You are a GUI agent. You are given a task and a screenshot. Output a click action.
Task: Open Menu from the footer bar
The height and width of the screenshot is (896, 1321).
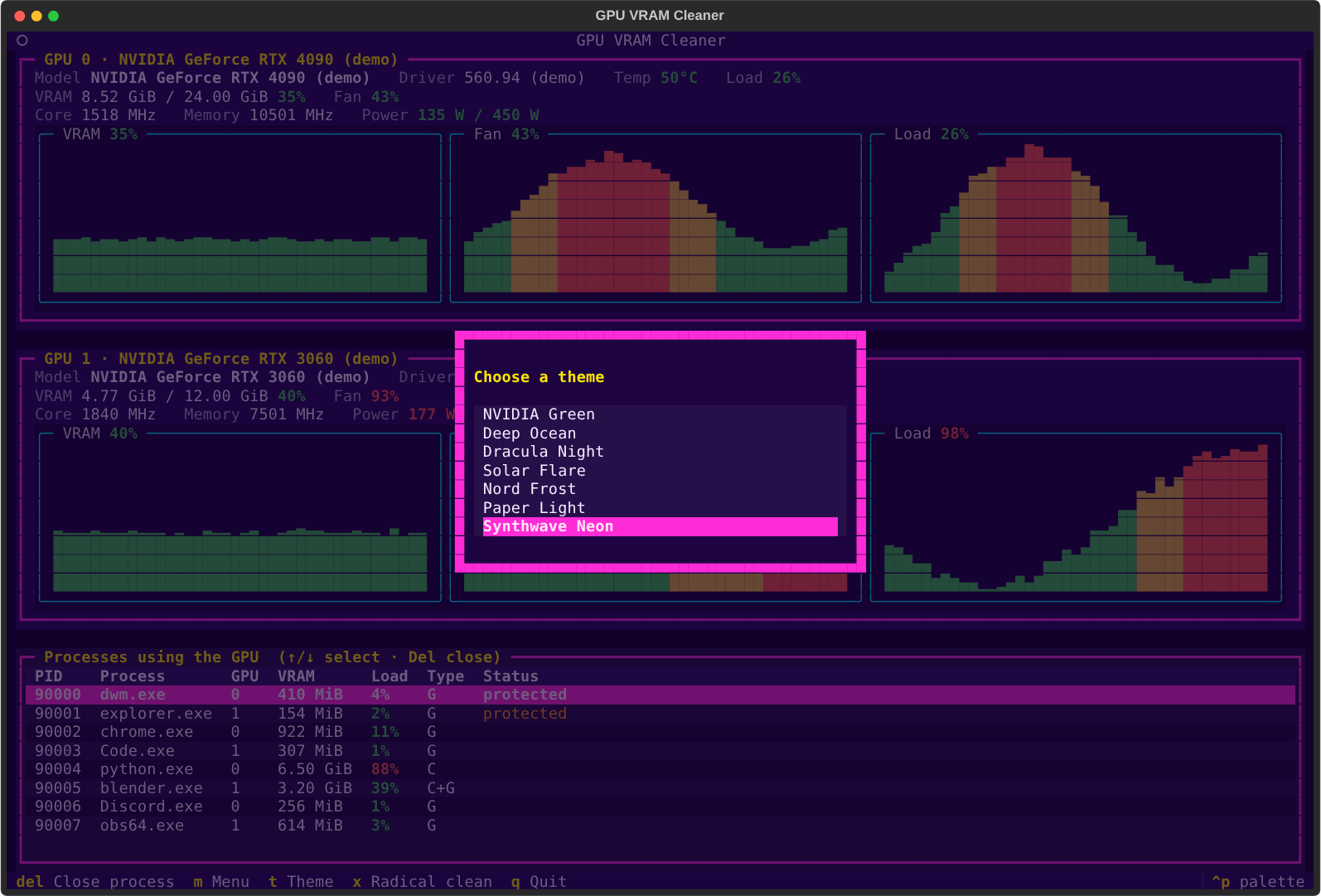221,882
